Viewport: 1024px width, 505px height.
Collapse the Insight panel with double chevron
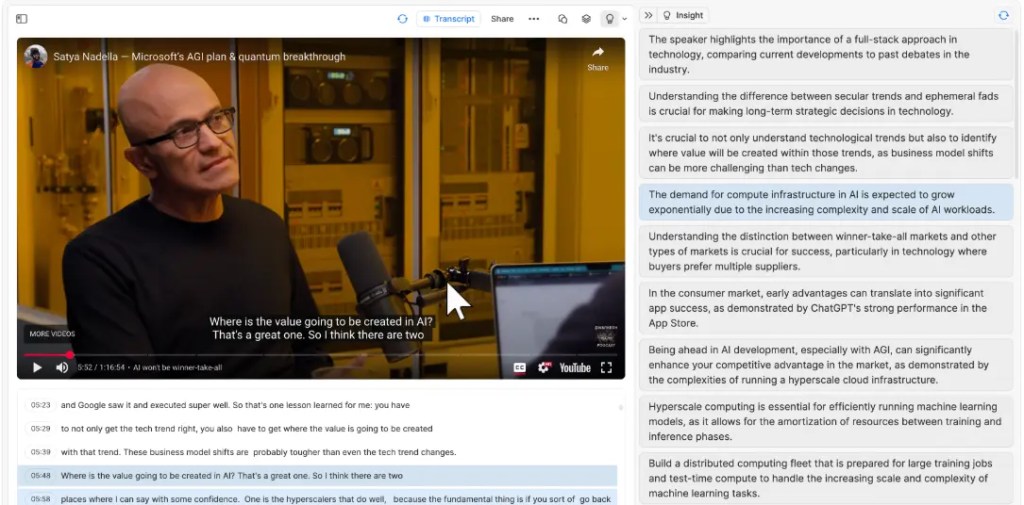(x=648, y=15)
